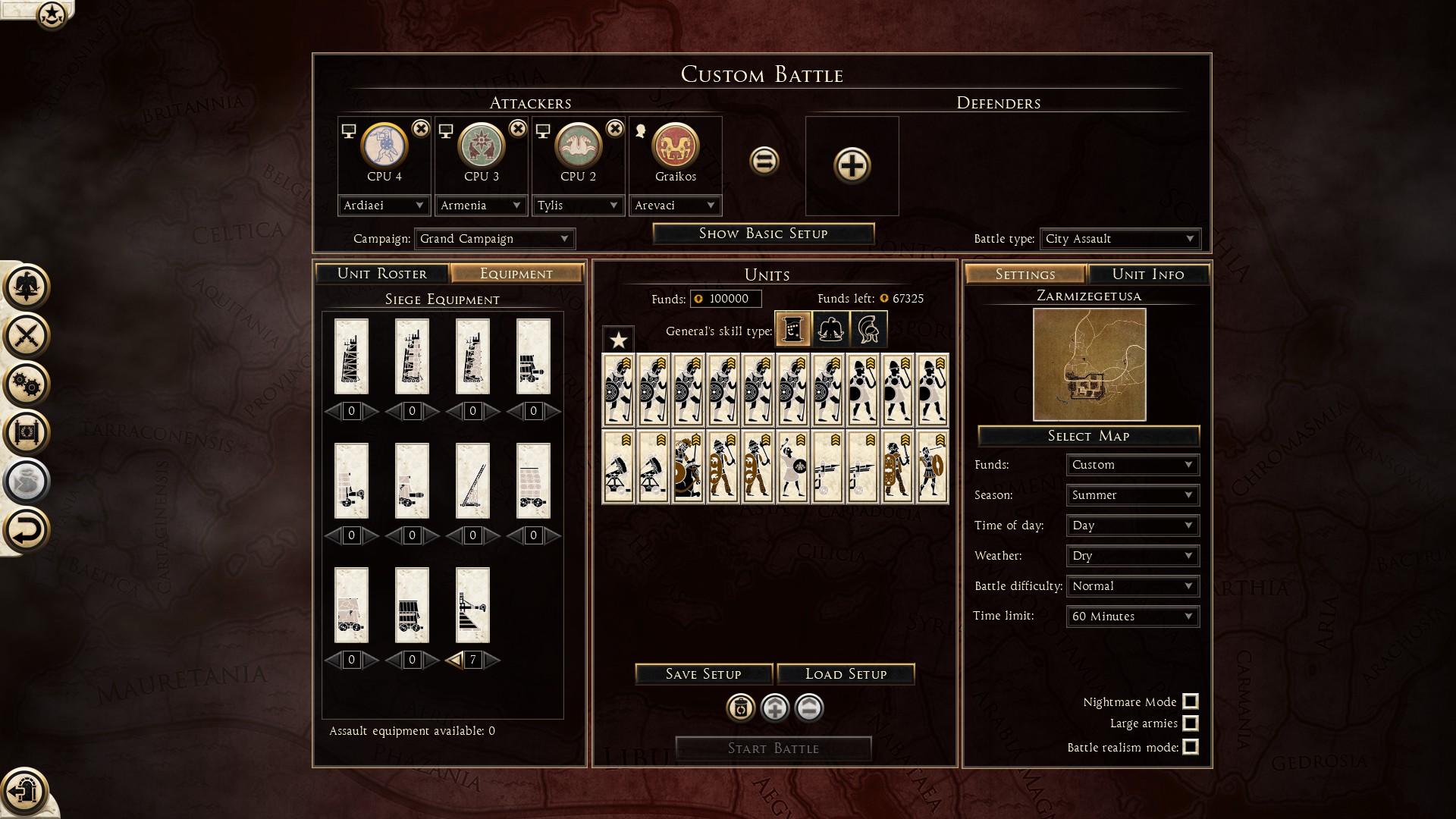Enable Nightmare Mode checkbox
This screenshot has height=819, width=1456.
point(1191,701)
